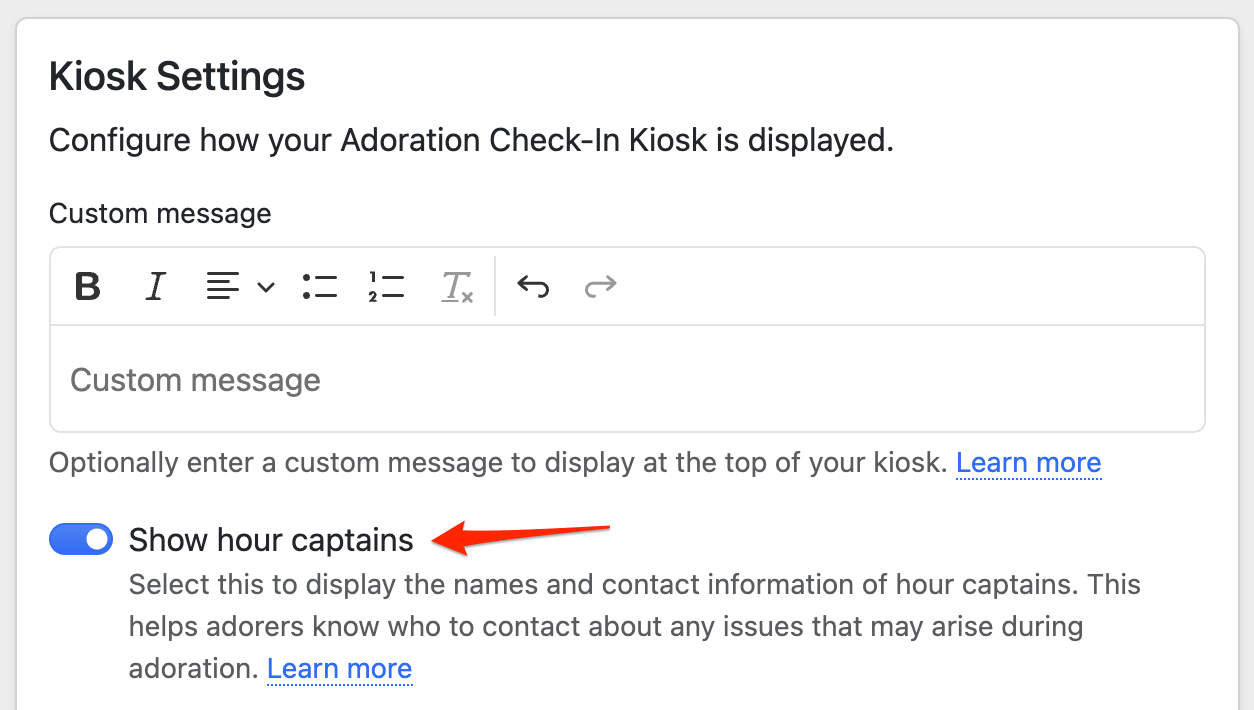Apply italic formatting to the message
The width and height of the screenshot is (1254, 710).
tap(155, 287)
